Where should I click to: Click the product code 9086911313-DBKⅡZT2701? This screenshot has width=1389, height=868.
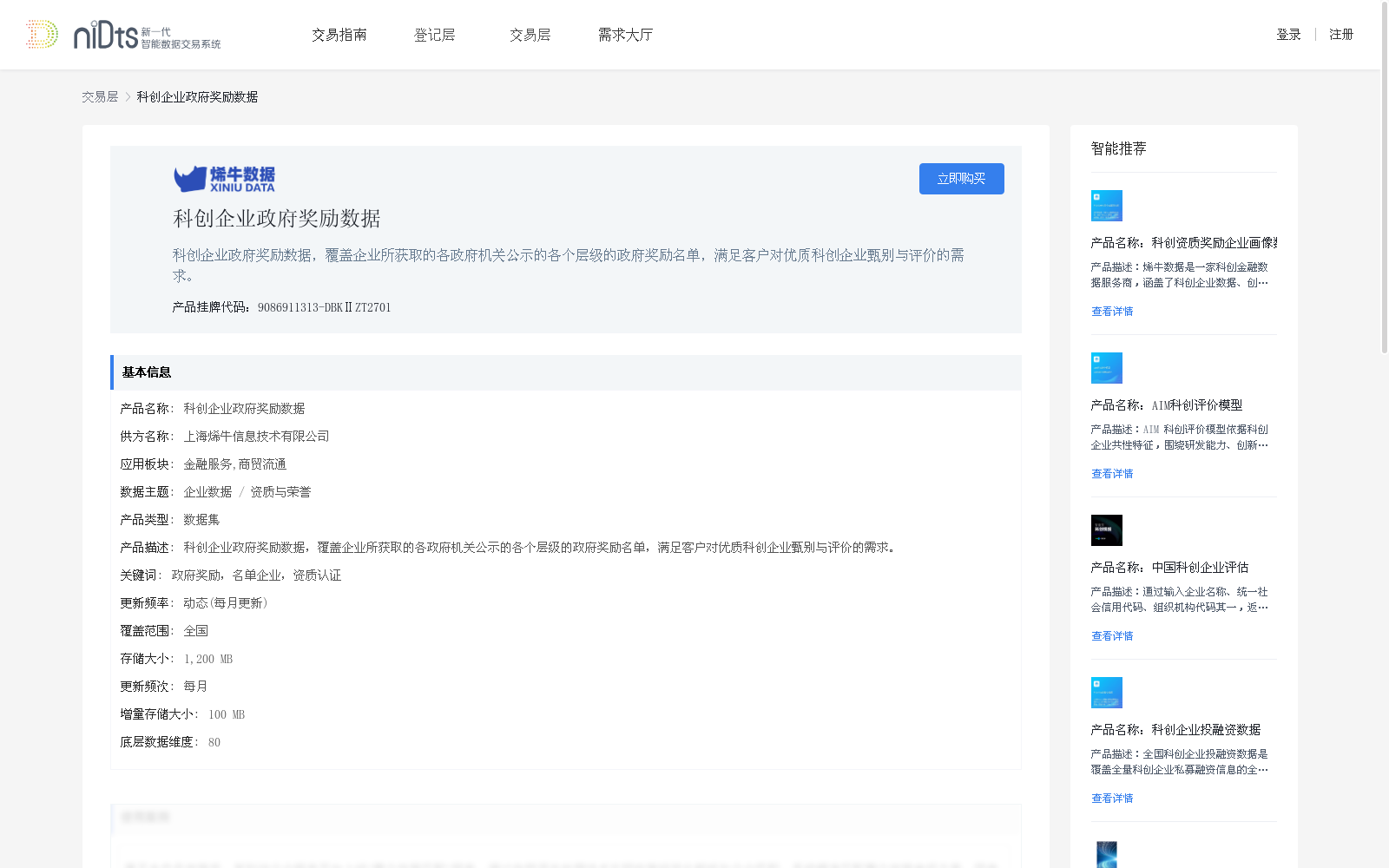tap(325, 307)
